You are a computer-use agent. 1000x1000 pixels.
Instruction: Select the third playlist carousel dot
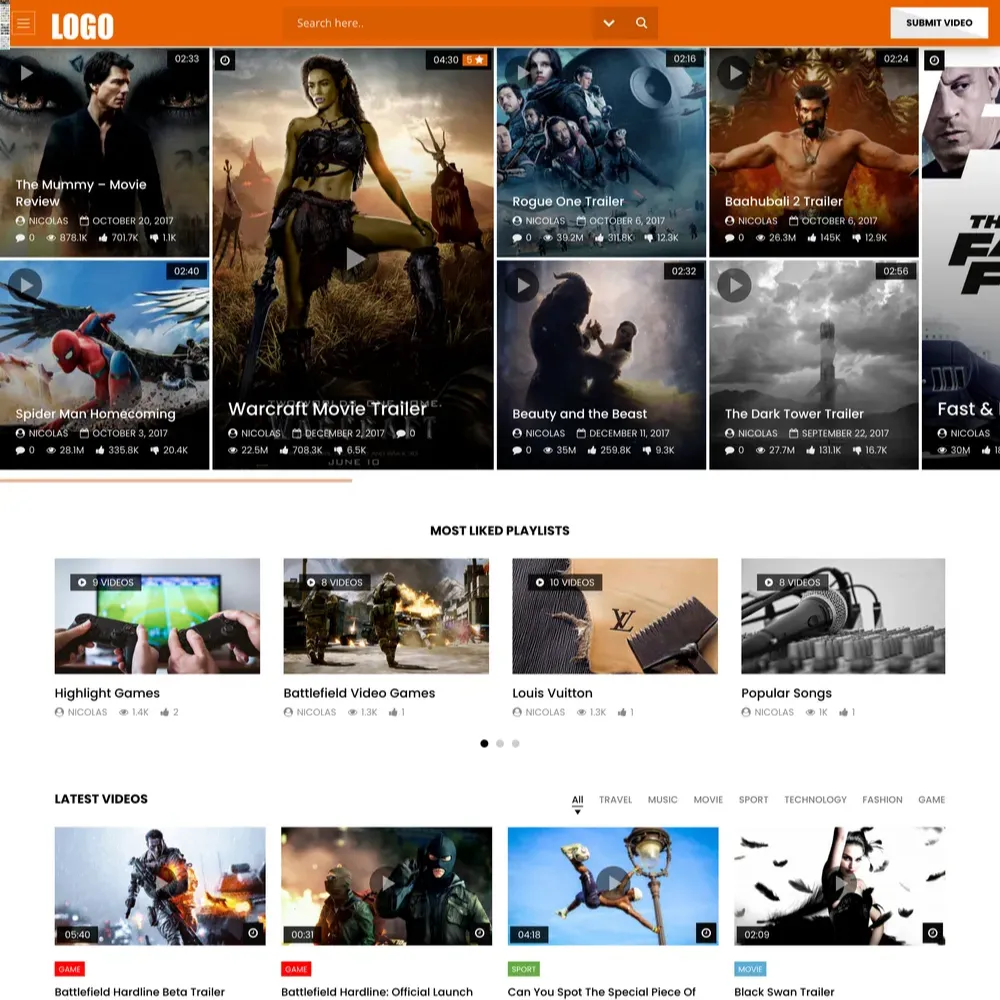(x=516, y=744)
